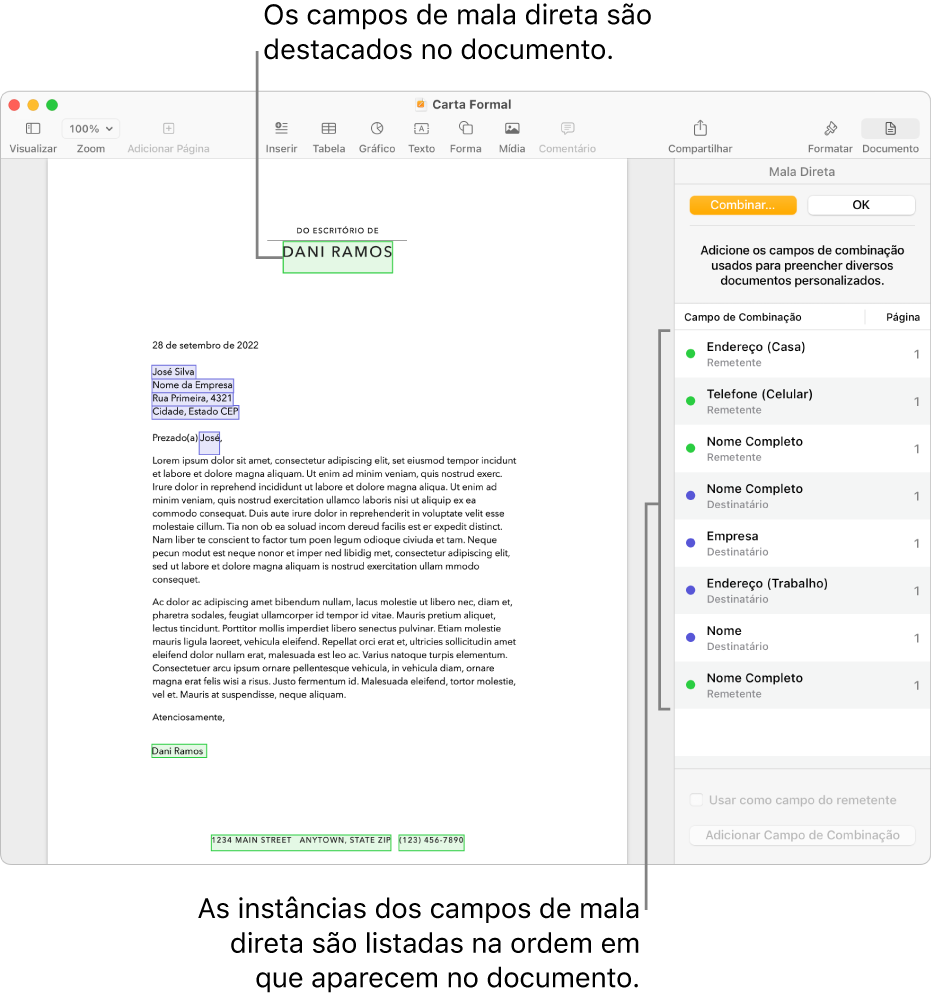Click the Comentário toolbar icon
This screenshot has height=1003, width=931.
pos(568,129)
